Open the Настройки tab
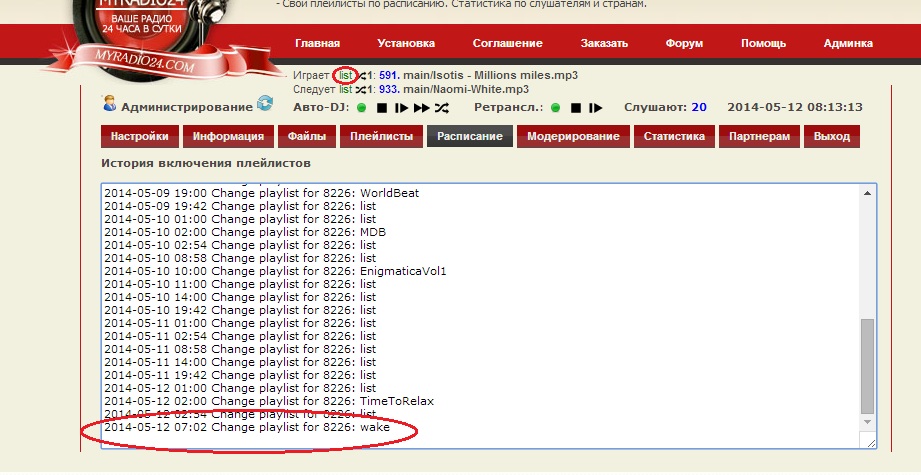 (x=140, y=136)
